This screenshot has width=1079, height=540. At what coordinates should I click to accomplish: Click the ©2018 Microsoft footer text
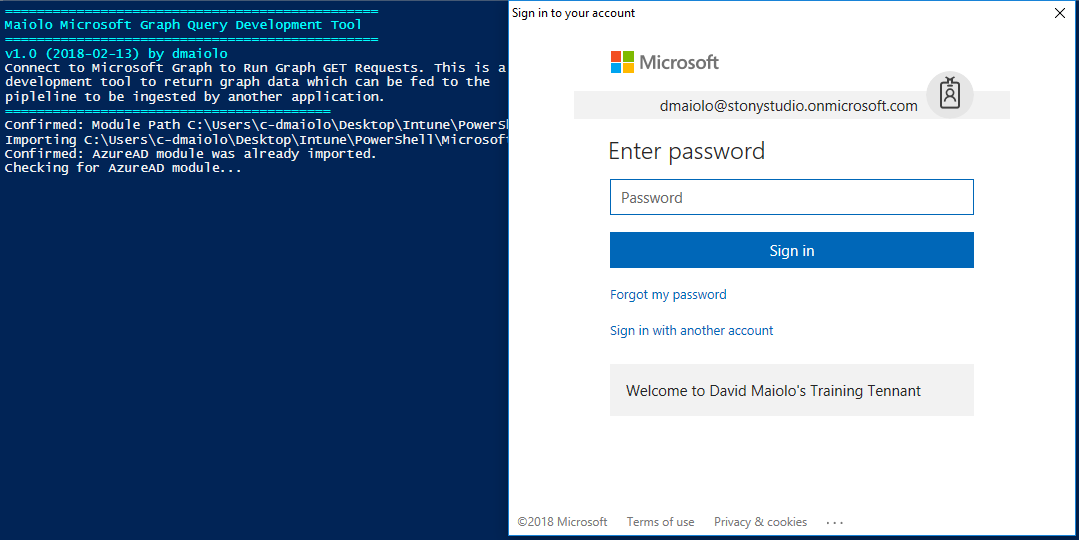click(562, 522)
